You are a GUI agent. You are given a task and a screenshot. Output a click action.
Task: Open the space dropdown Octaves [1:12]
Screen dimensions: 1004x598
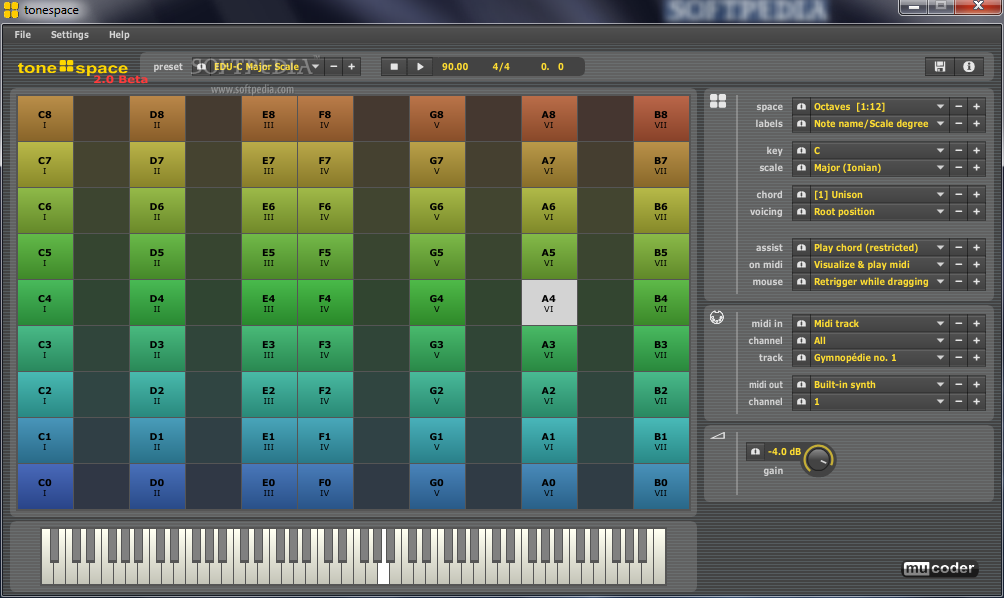(x=878, y=107)
